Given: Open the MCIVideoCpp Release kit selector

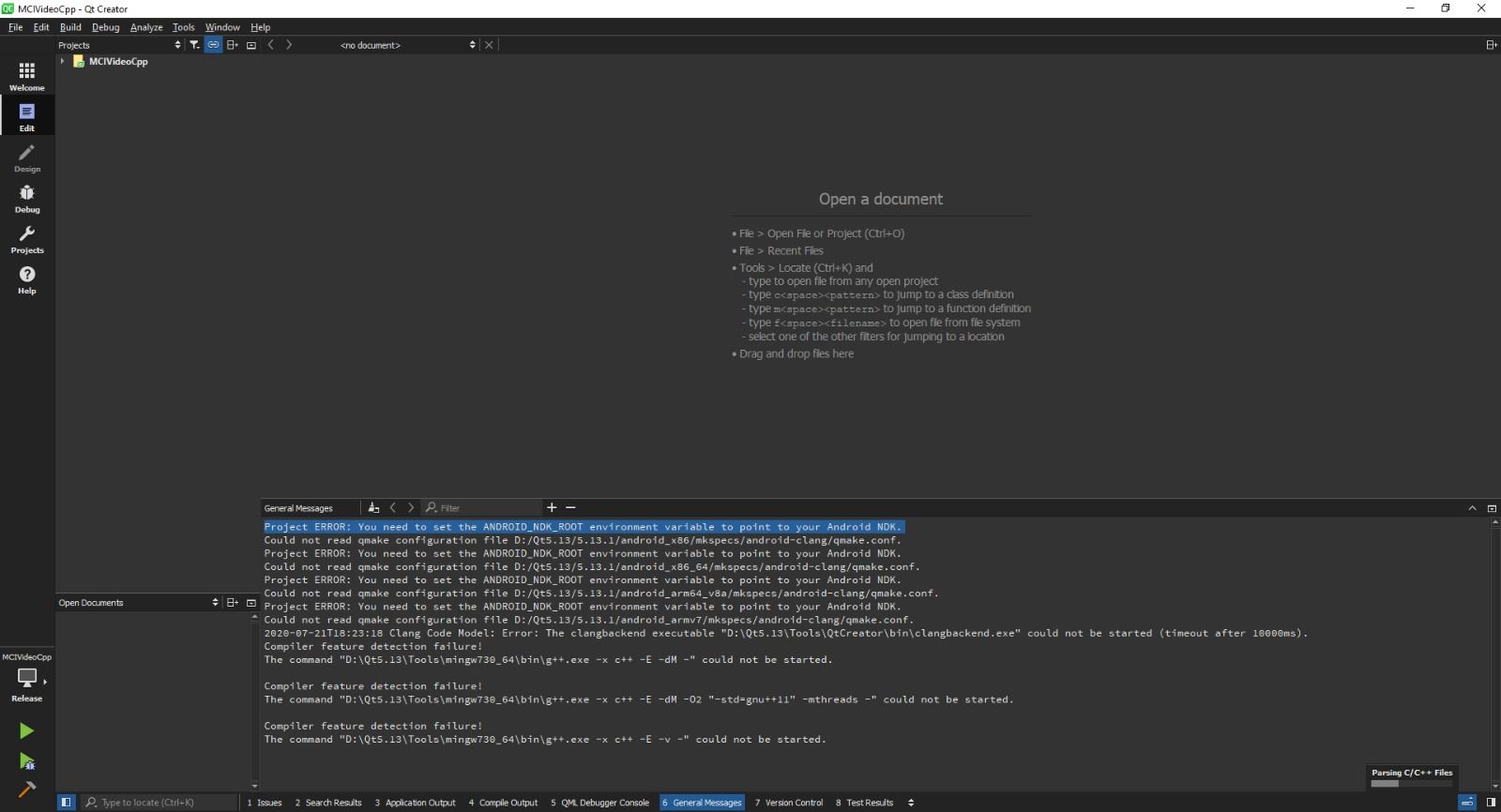Looking at the screenshot, I should pos(27,678).
